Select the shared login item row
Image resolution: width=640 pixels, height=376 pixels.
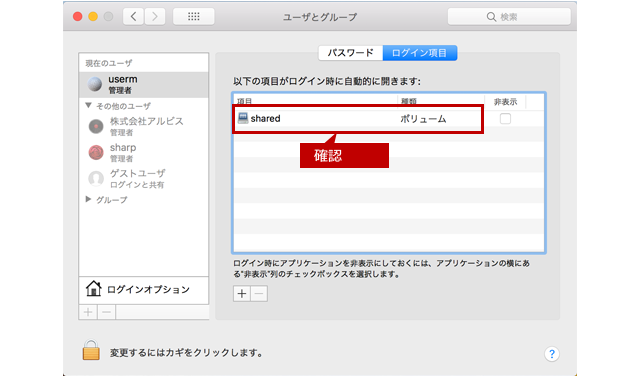pyautogui.click(x=389, y=119)
